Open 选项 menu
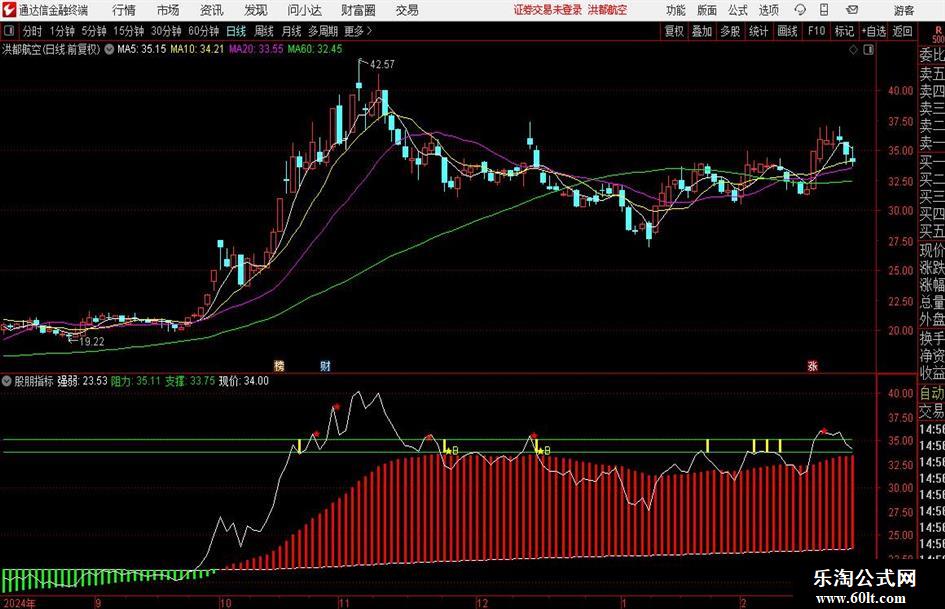Screen dimensions: 945x609 [x=768, y=10]
